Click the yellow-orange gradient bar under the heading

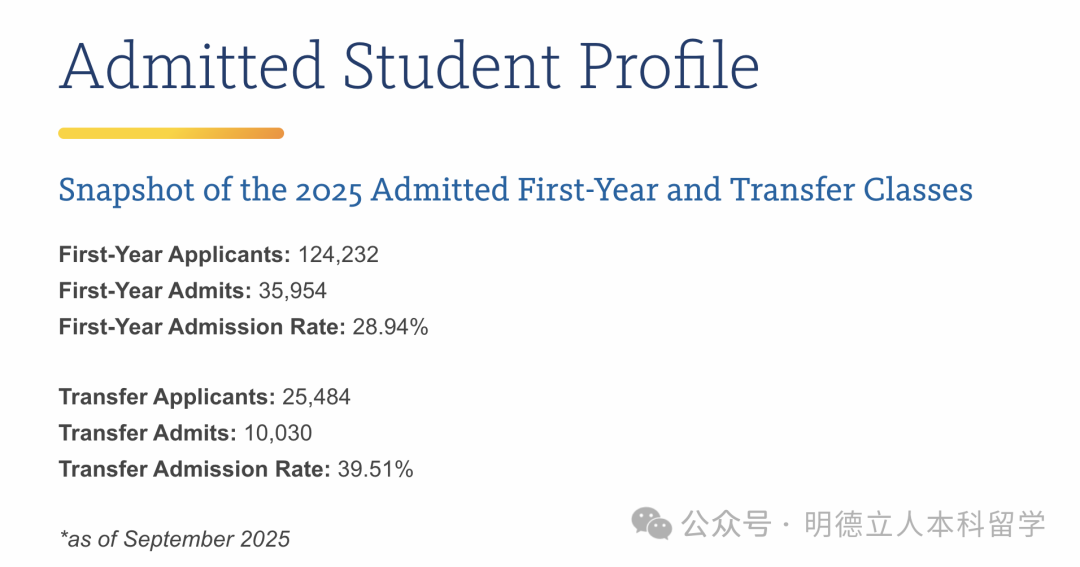pos(171,133)
